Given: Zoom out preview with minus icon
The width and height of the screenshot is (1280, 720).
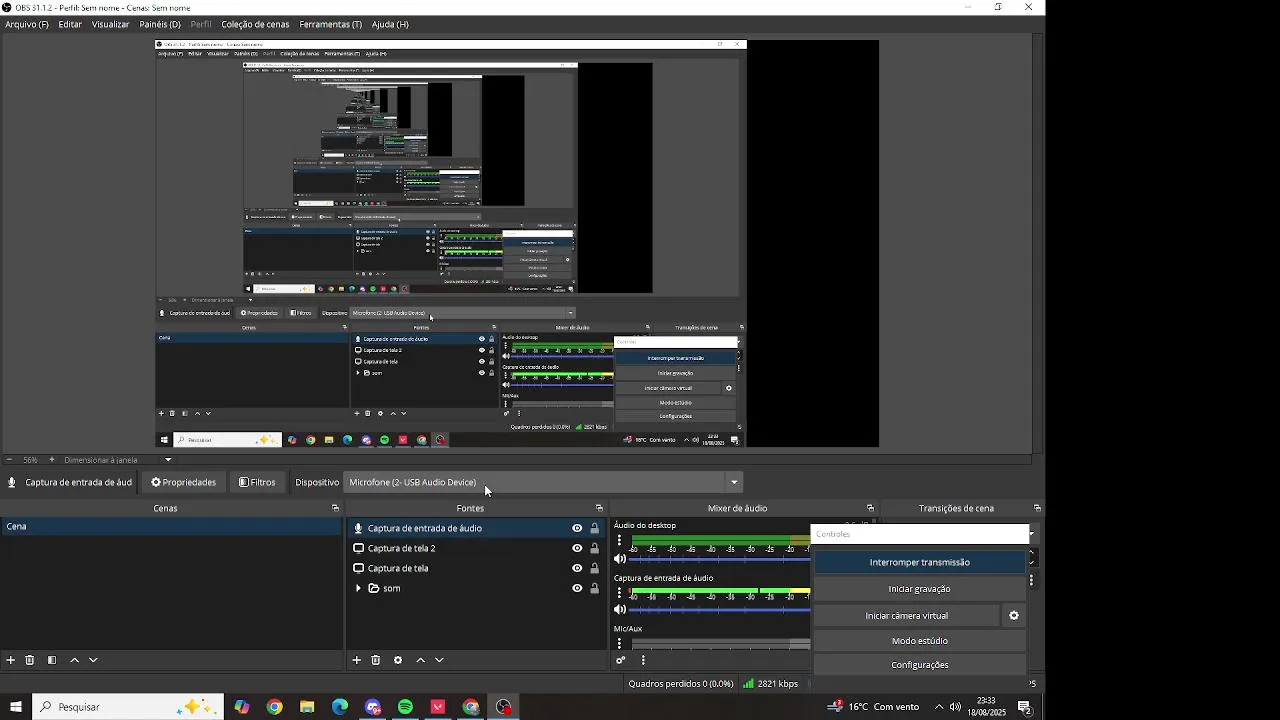Looking at the screenshot, I should click(9, 460).
